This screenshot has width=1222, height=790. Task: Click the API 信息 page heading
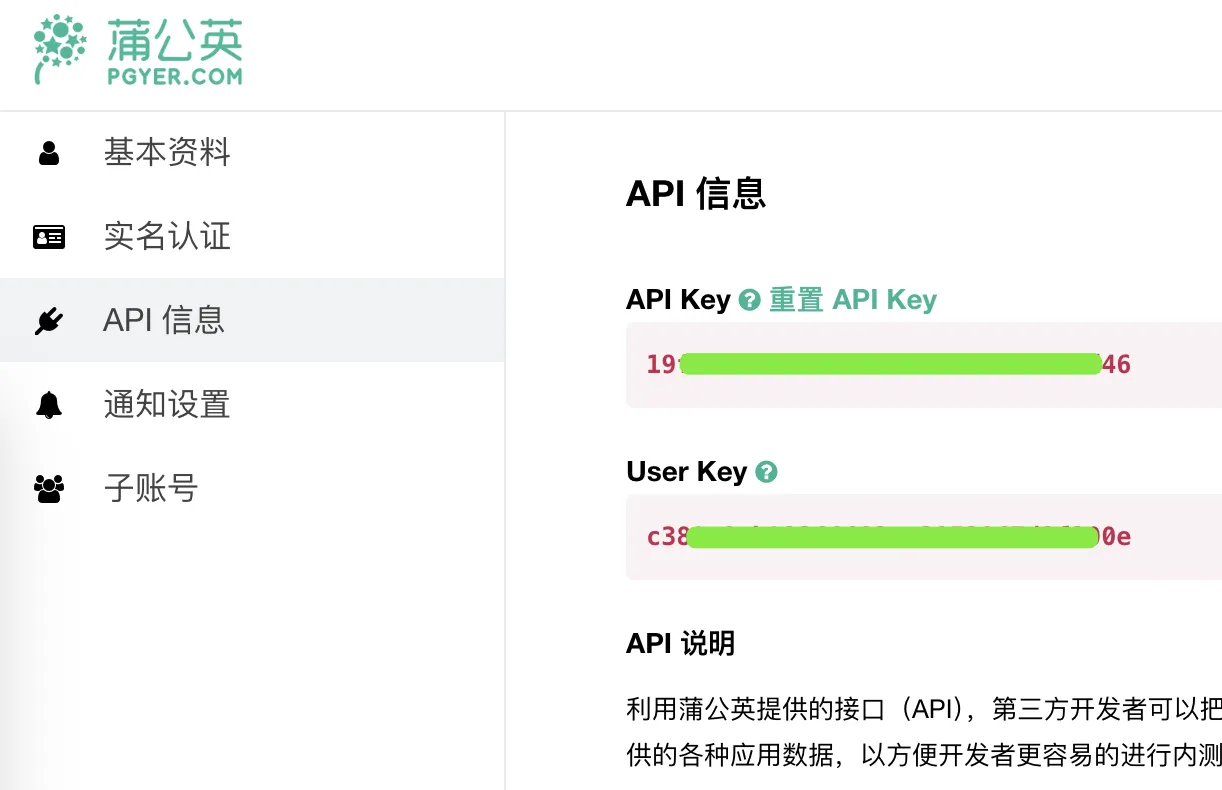click(696, 193)
